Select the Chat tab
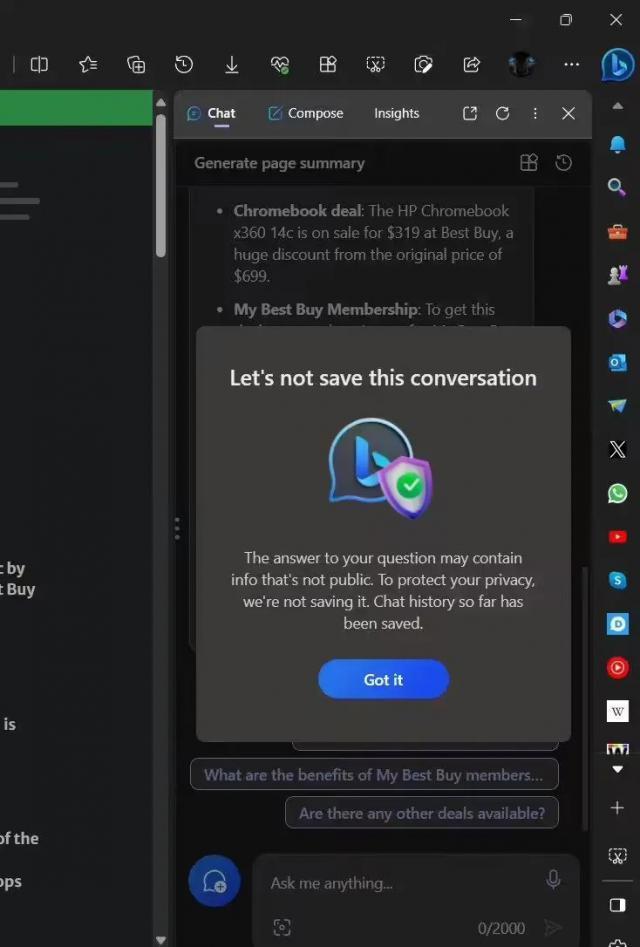This screenshot has width=640, height=947. pos(211,113)
